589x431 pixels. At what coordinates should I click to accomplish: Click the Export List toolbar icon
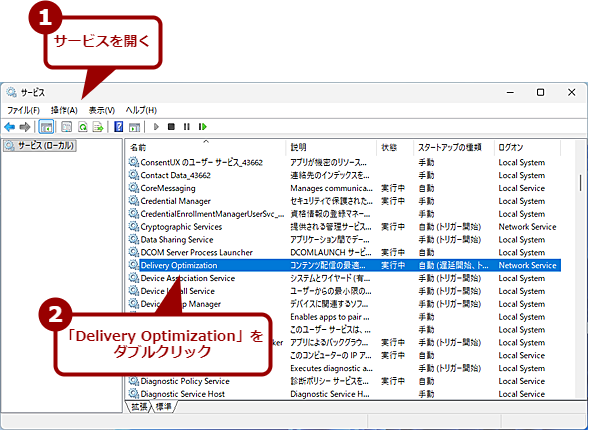point(98,127)
